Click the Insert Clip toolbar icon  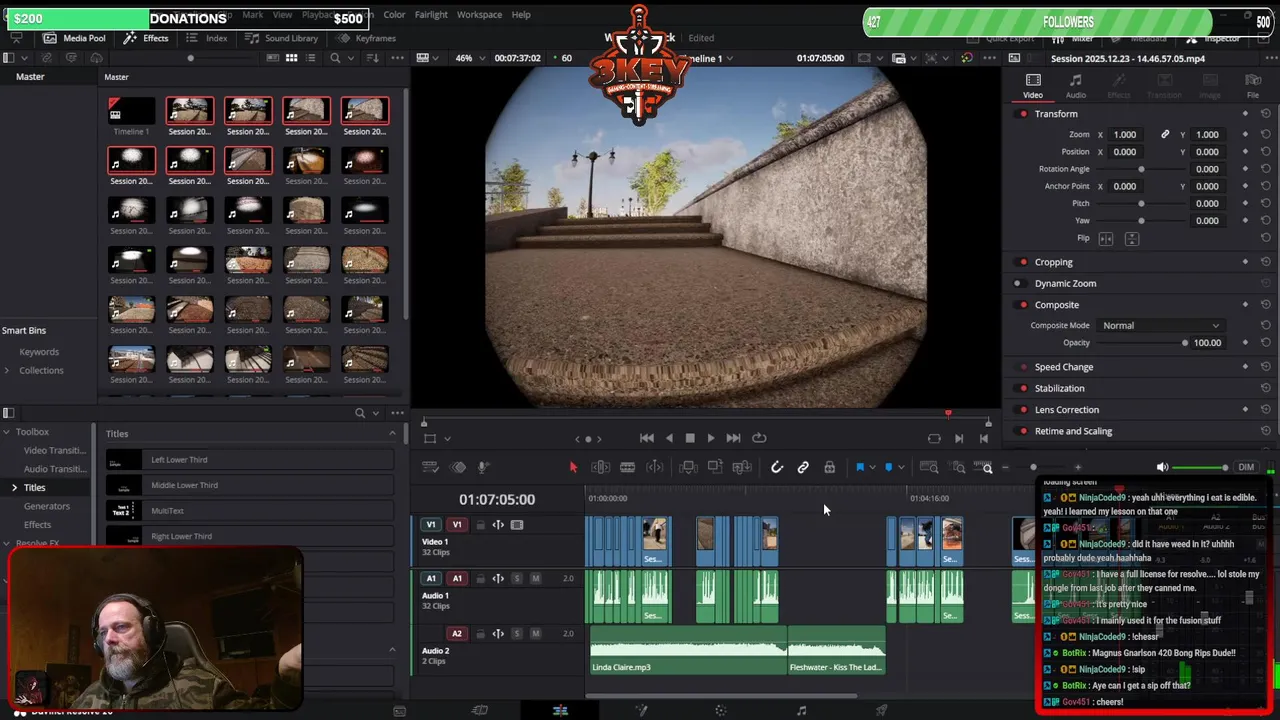click(688, 467)
